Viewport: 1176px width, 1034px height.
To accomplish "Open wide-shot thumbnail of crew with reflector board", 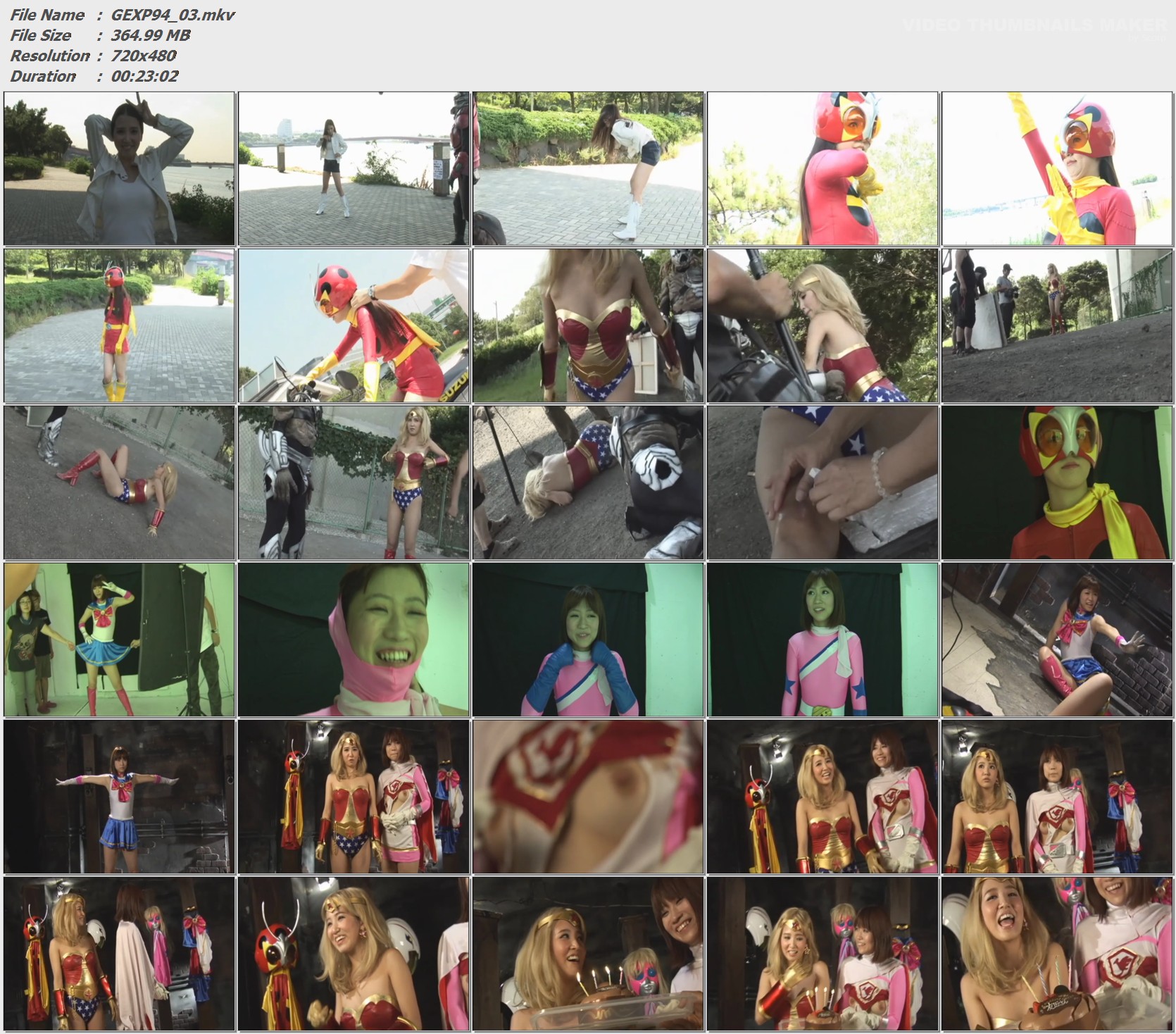I will (1057, 325).
